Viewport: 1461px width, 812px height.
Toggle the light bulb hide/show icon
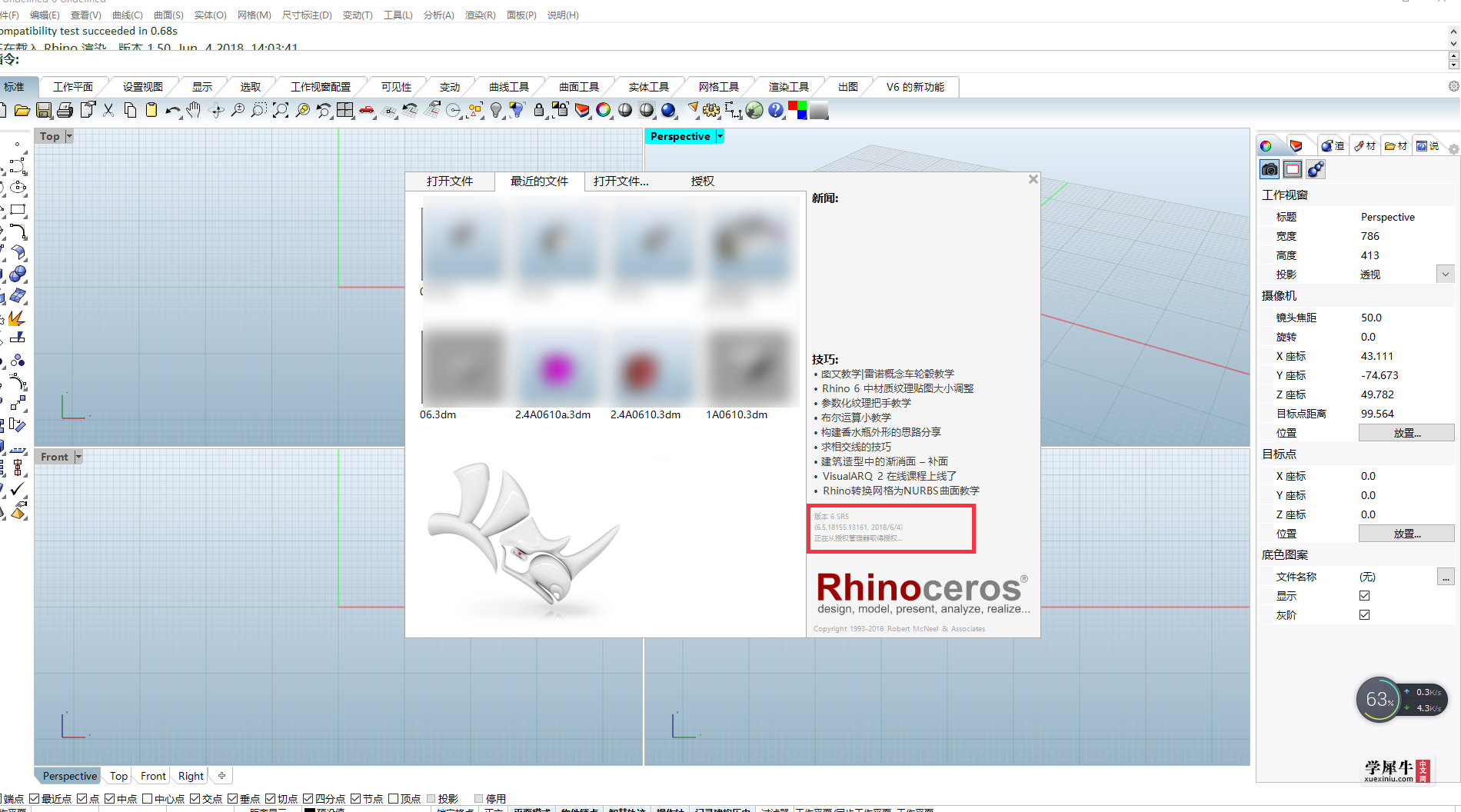pyautogui.click(x=496, y=111)
